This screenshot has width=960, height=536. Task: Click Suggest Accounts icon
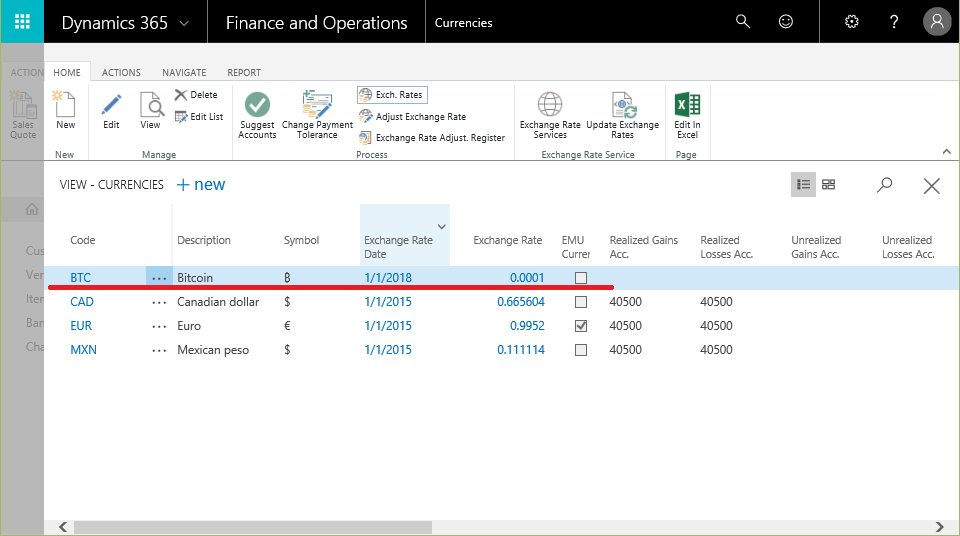coord(257,115)
